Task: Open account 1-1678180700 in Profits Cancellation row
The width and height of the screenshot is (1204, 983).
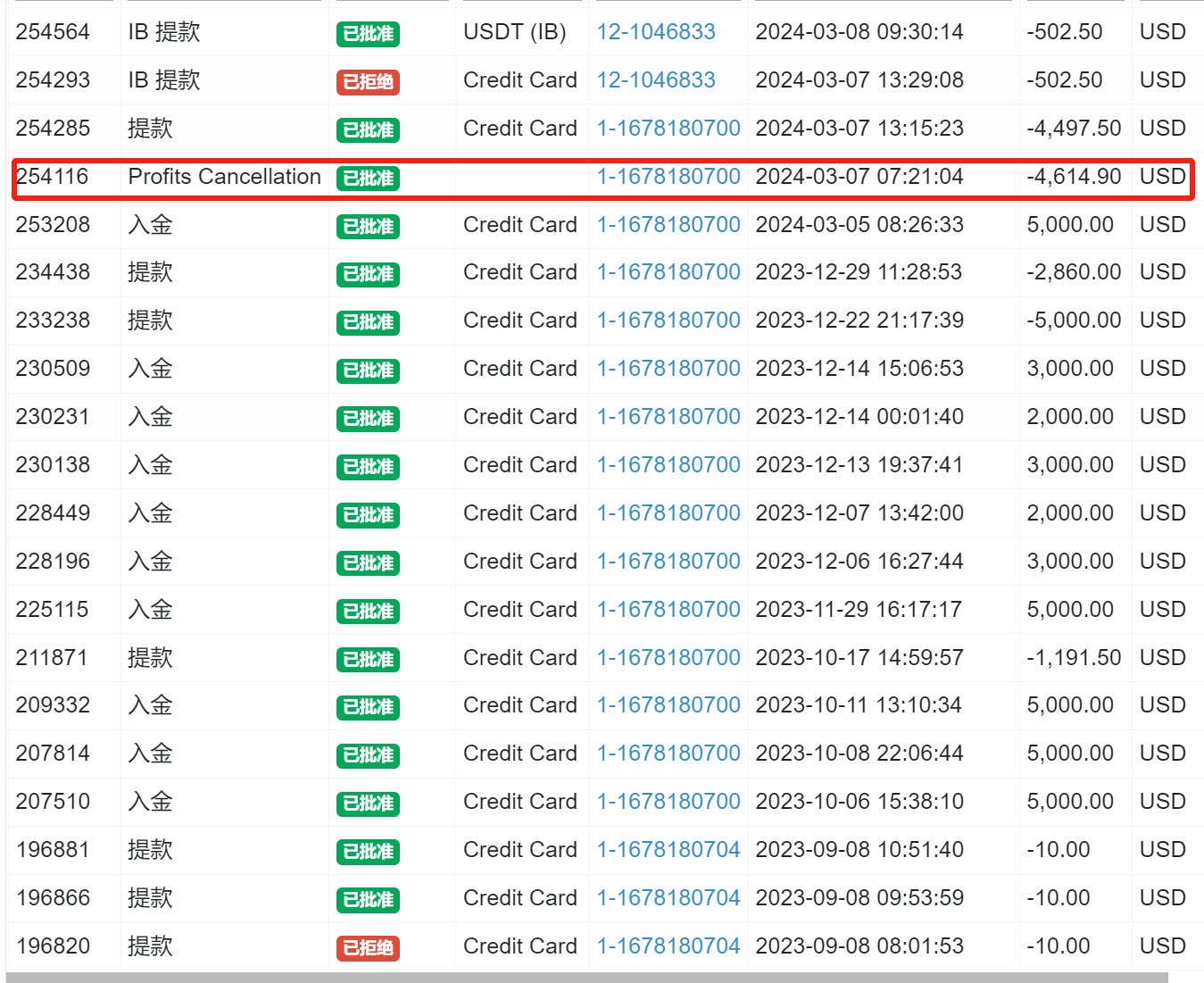Action: [668, 177]
